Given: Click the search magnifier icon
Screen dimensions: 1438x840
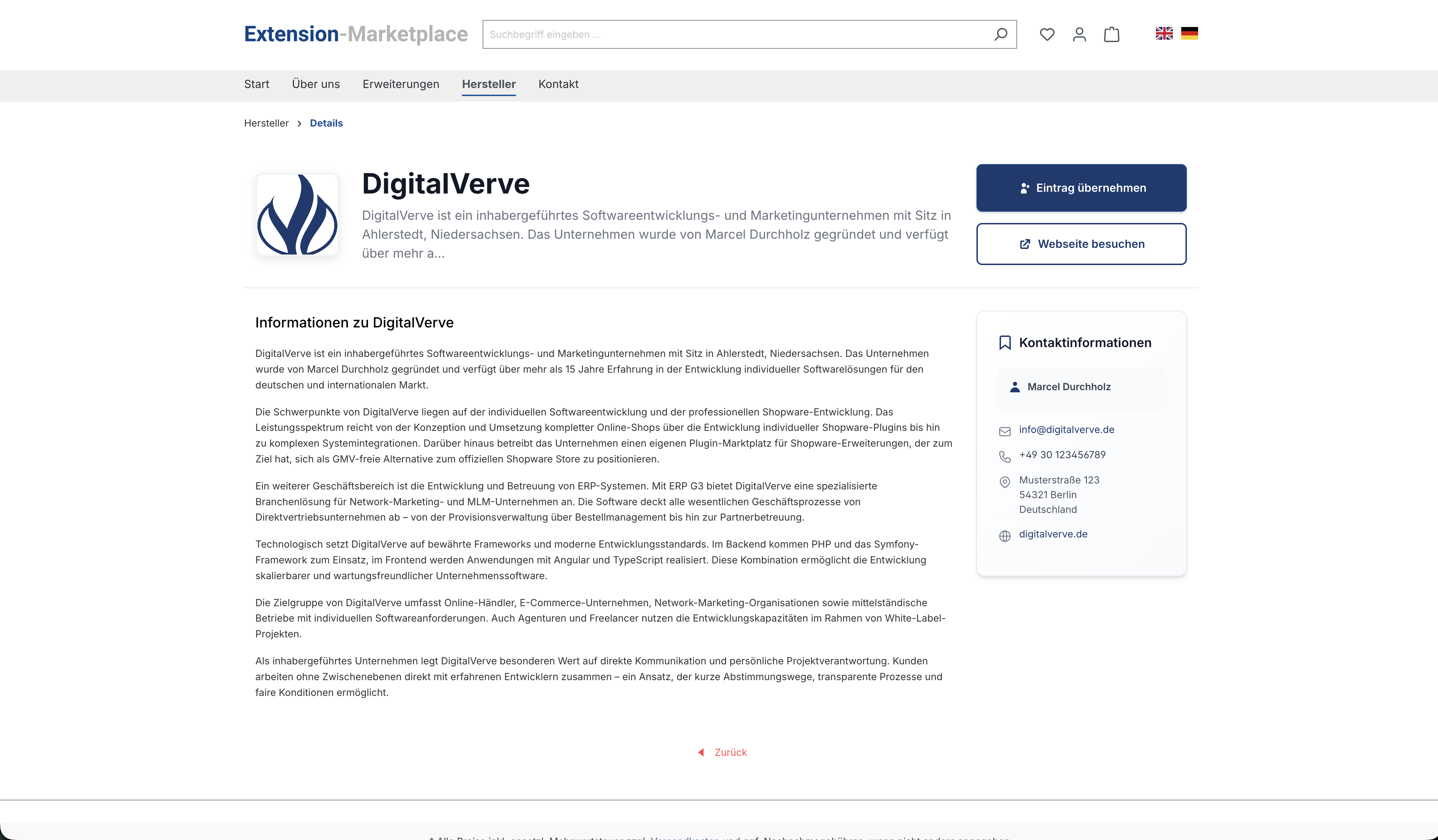Looking at the screenshot, I should pyautogui.click(x=1000, y=34).
